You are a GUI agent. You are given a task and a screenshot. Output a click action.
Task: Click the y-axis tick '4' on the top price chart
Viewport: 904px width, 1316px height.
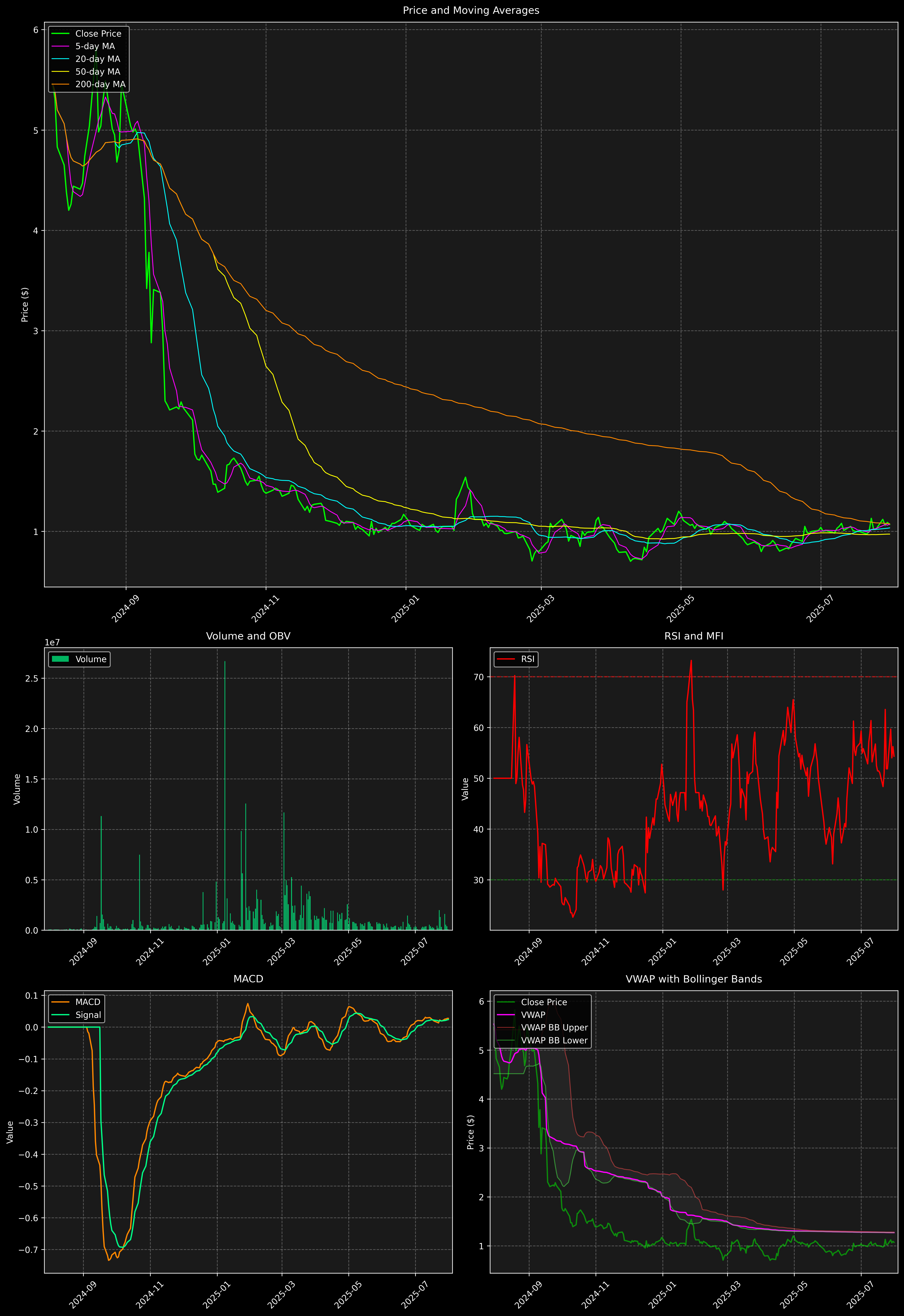pos(36,231)
